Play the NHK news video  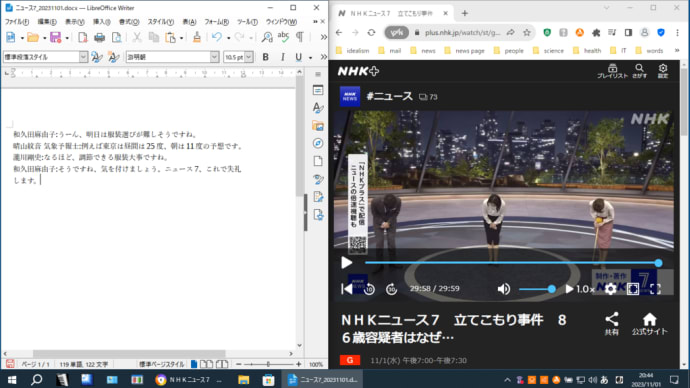coord(346,263)
